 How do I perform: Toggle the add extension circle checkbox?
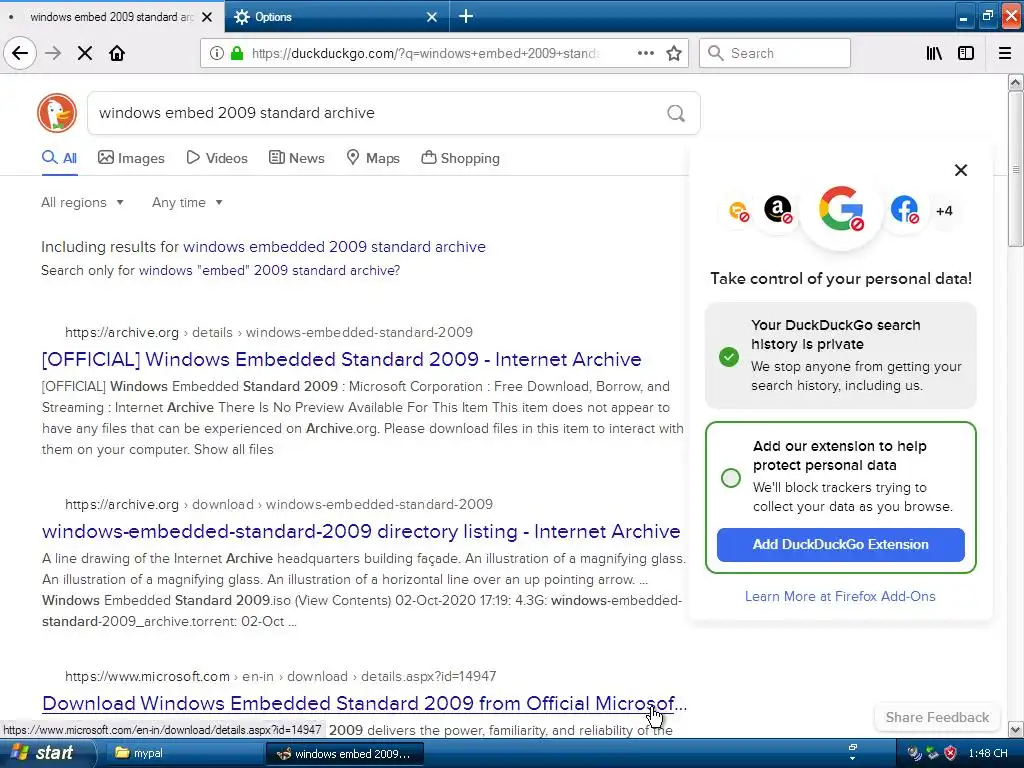pos(731,477)
